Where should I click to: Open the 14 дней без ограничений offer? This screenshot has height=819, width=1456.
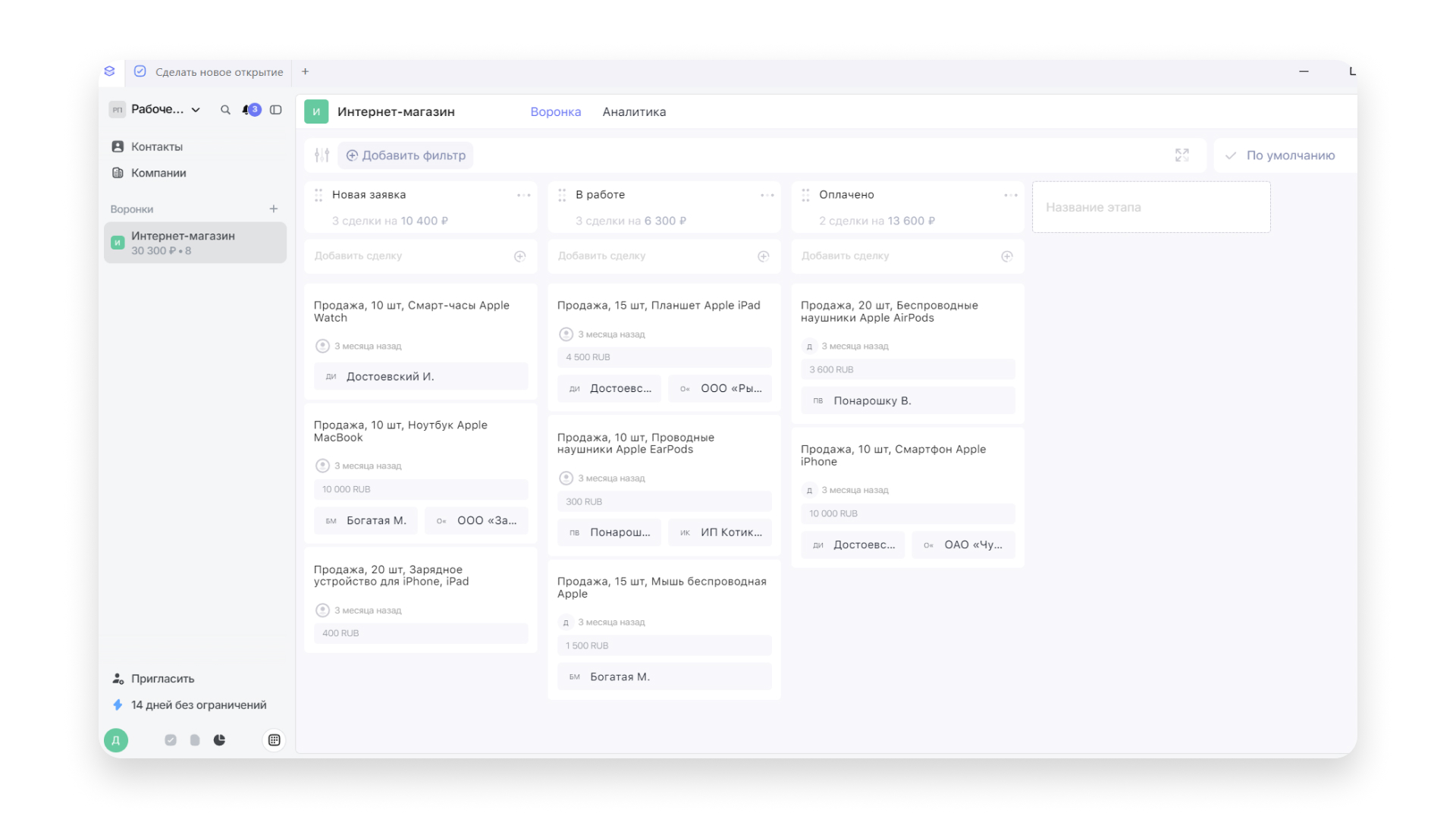click(x=190, y=705)
